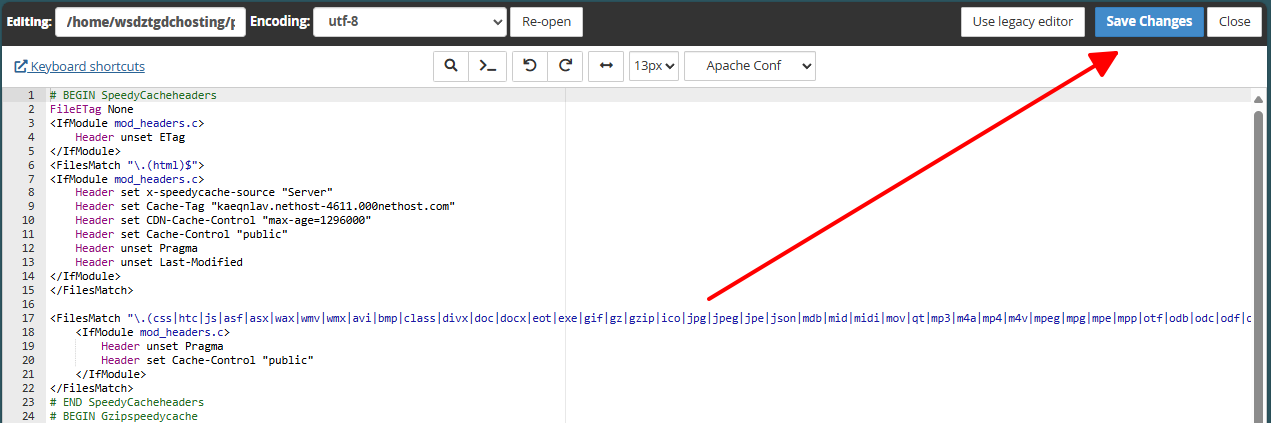This screenshot has width=1271, height=423.
Task: Open the Apache Conf syntax dropdown
Action: coord(750,66)
